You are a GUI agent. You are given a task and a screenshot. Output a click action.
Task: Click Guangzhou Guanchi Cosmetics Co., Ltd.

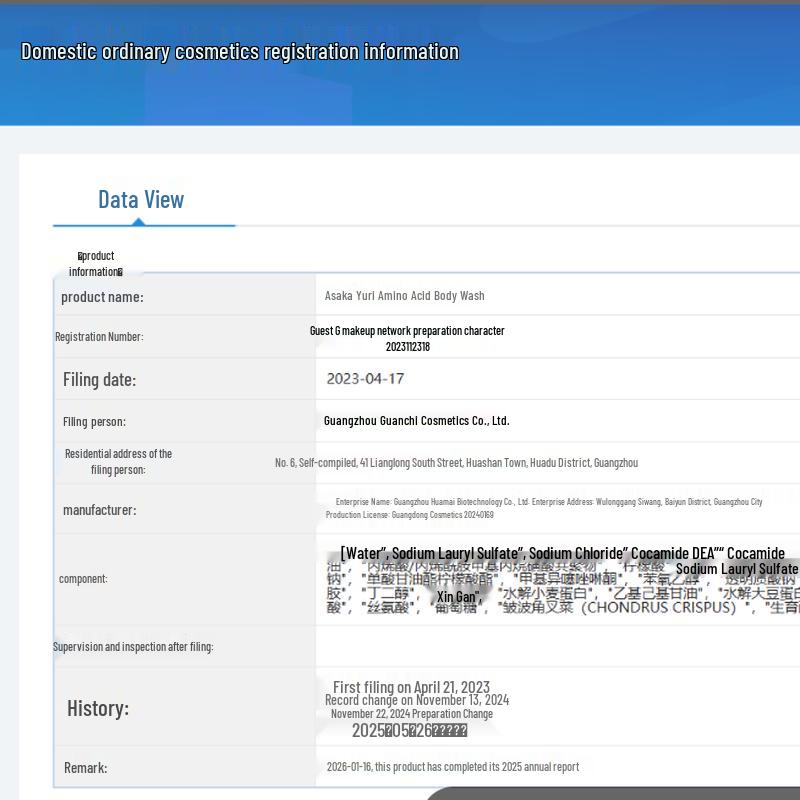(416, 420)
